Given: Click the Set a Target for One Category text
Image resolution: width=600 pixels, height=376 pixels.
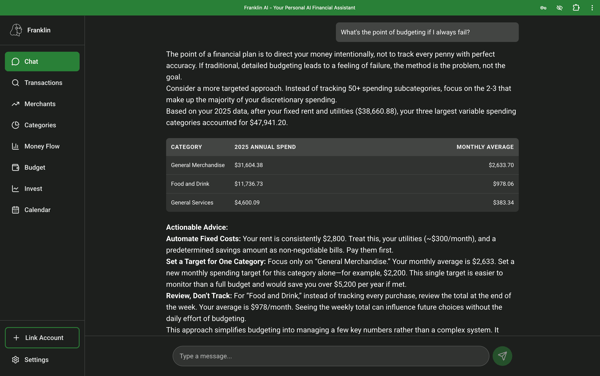Looking at the screenshot, I should 216,262.
